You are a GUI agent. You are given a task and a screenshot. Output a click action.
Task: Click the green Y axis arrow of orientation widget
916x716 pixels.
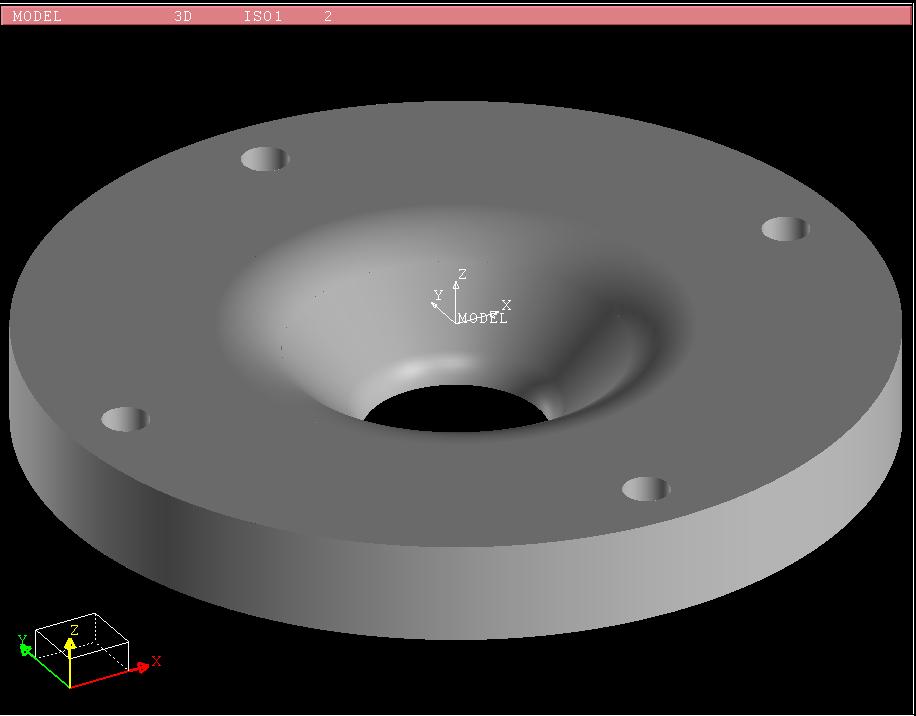point(46,667)
